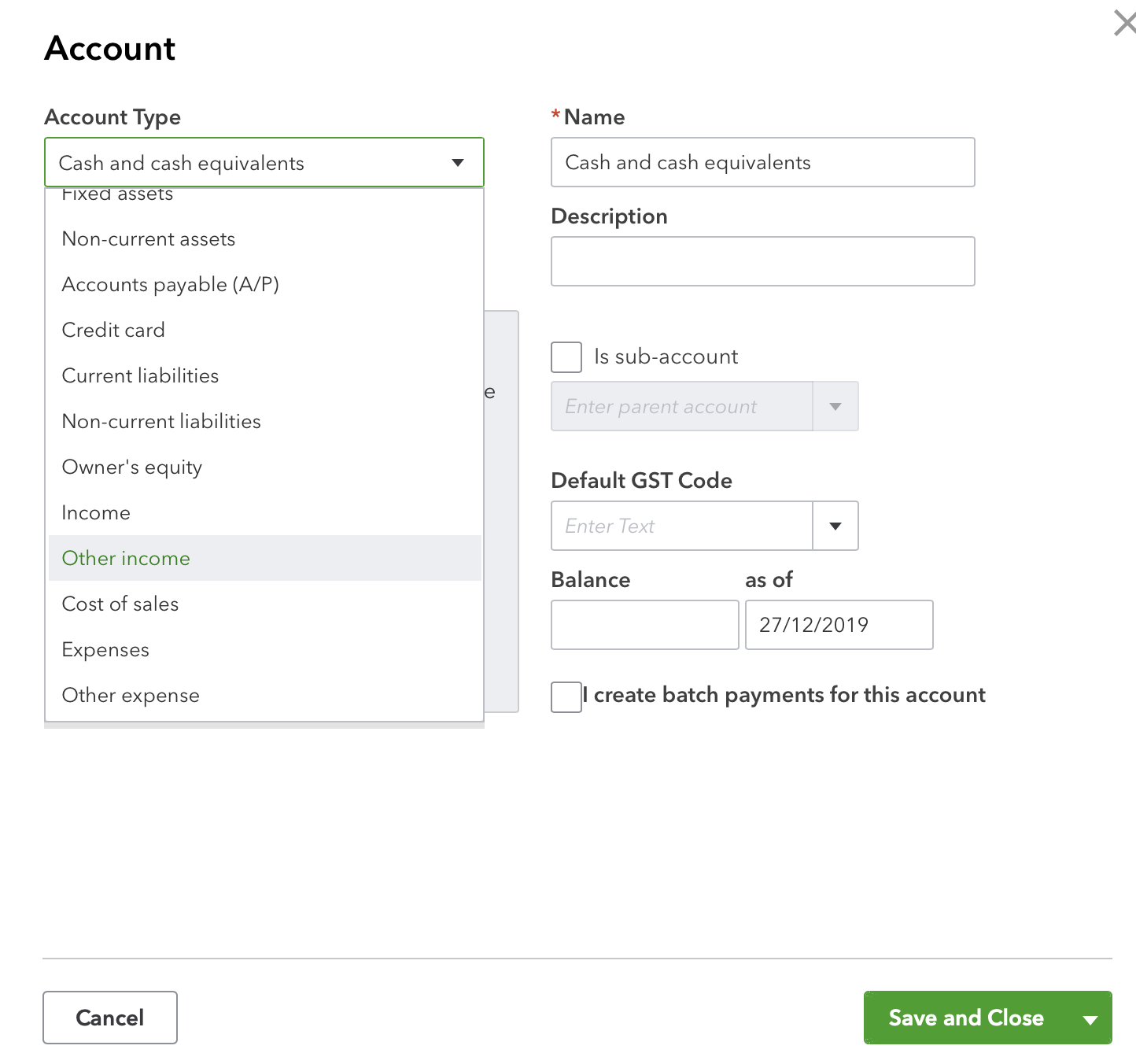
Task: Click the Cancel button
Action: point(109,1018)
